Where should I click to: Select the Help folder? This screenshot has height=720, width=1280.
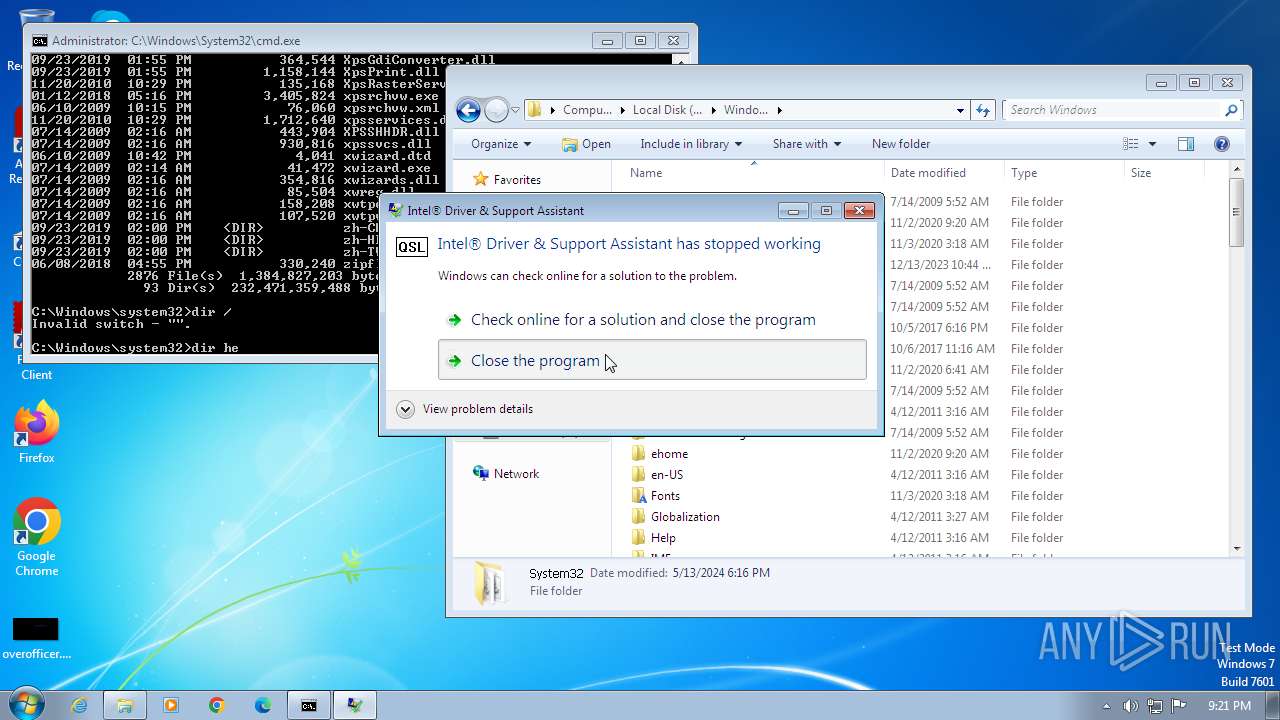point(663,538)
